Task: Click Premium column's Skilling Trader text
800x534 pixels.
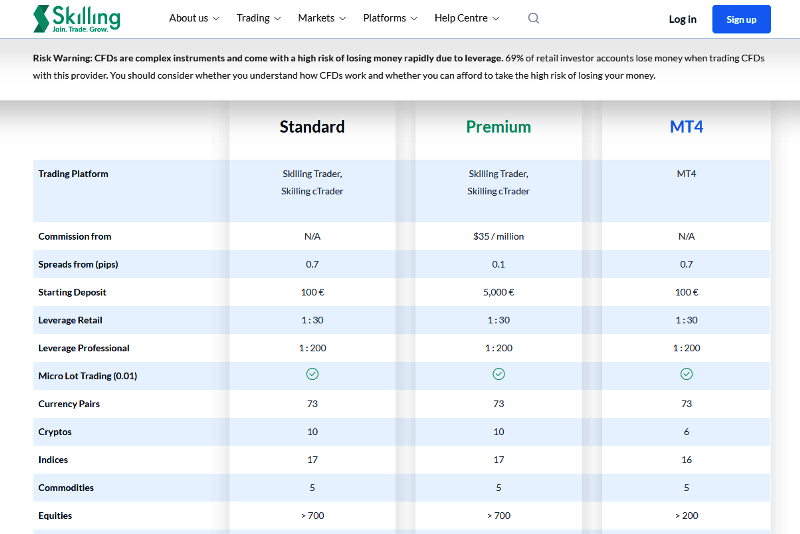Action: click(498, 174)
